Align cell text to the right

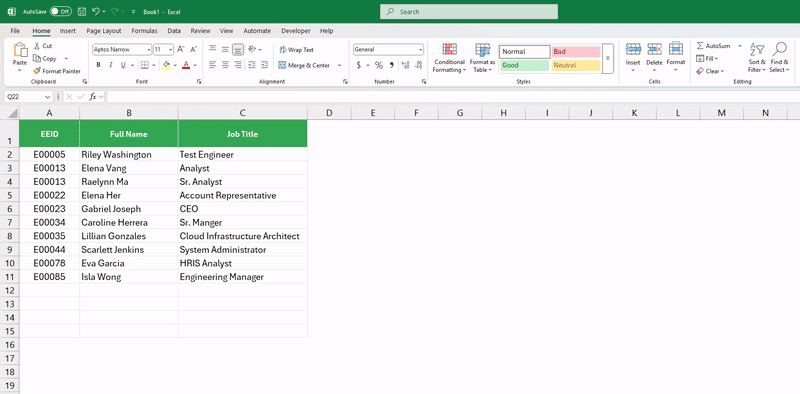(237, 65)
